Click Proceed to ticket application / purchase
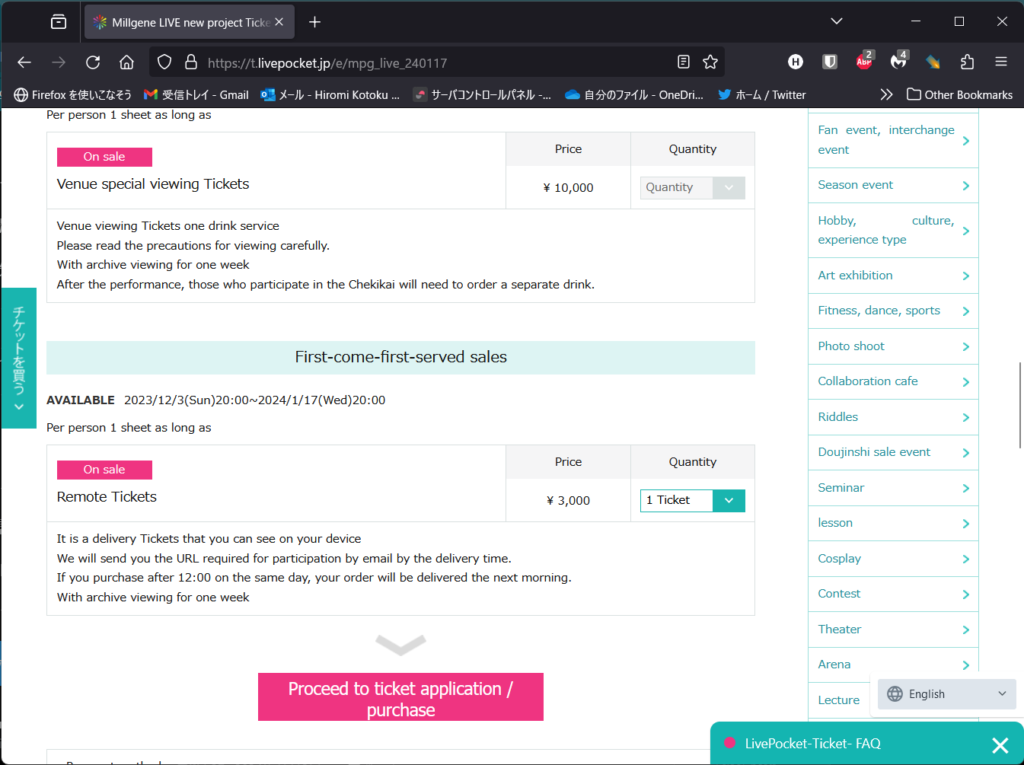The width and height of the screenshot is (1024, 765). [x=400, y=698]
